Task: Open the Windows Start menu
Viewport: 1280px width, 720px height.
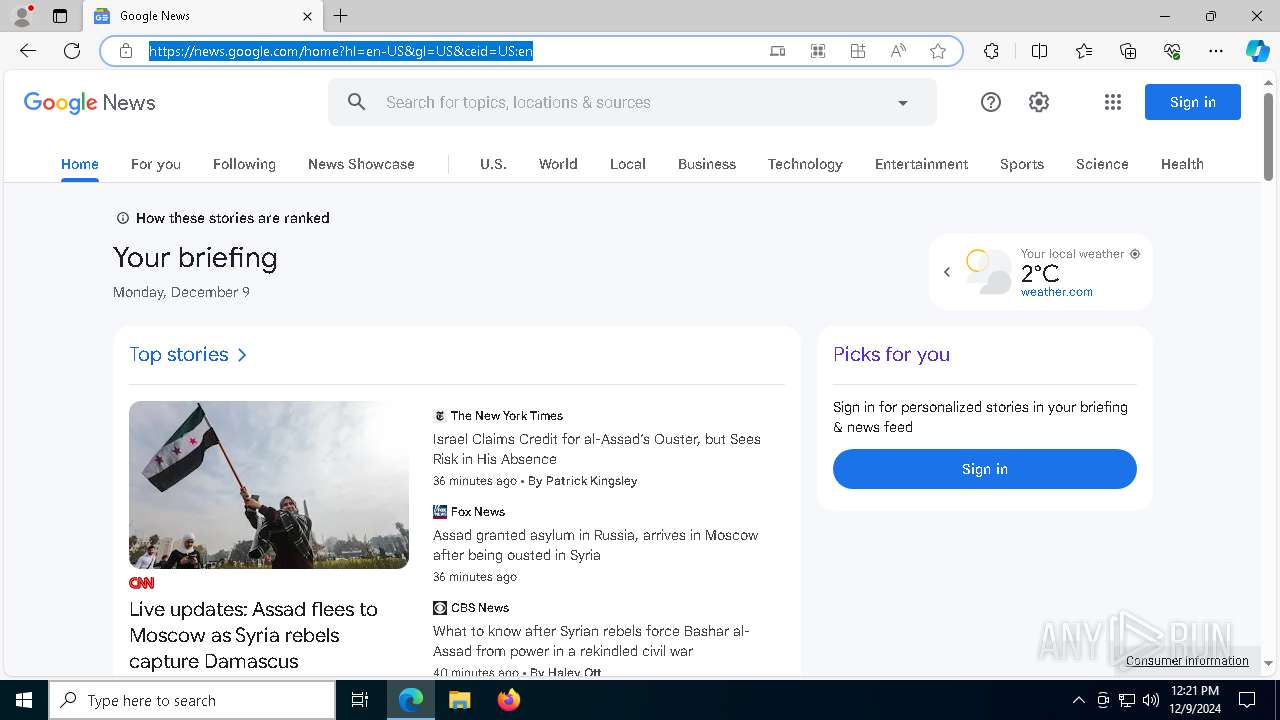Action: click(24, 700)
